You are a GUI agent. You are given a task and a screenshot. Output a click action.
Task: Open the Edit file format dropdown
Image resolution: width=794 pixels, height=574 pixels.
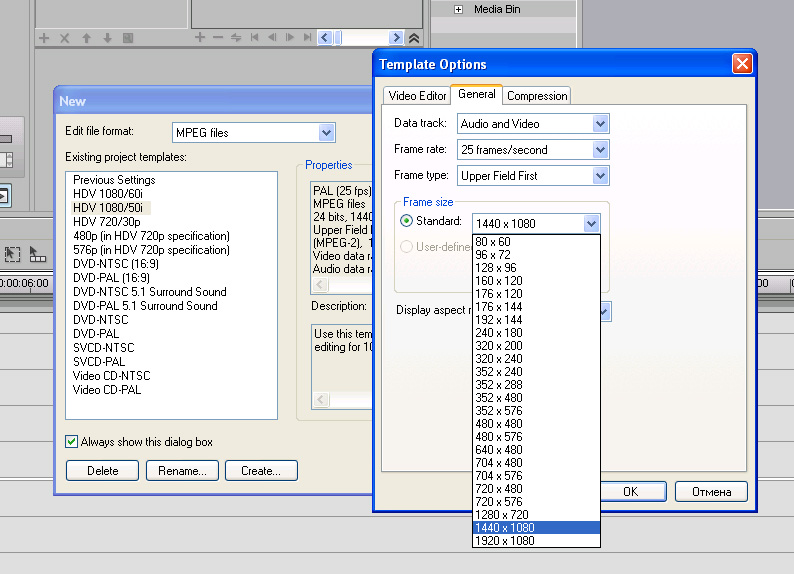tap(326, 133)
